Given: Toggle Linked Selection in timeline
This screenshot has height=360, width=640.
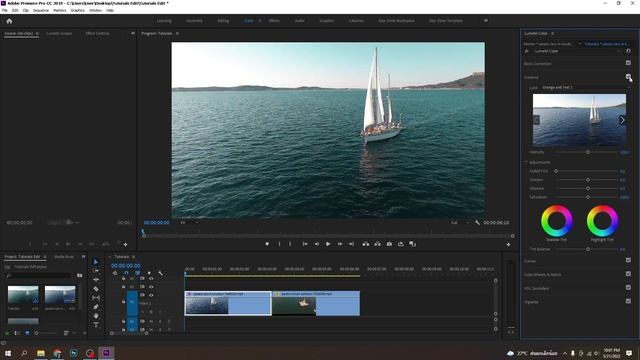Looking at the screenshot, I should 138,273.
